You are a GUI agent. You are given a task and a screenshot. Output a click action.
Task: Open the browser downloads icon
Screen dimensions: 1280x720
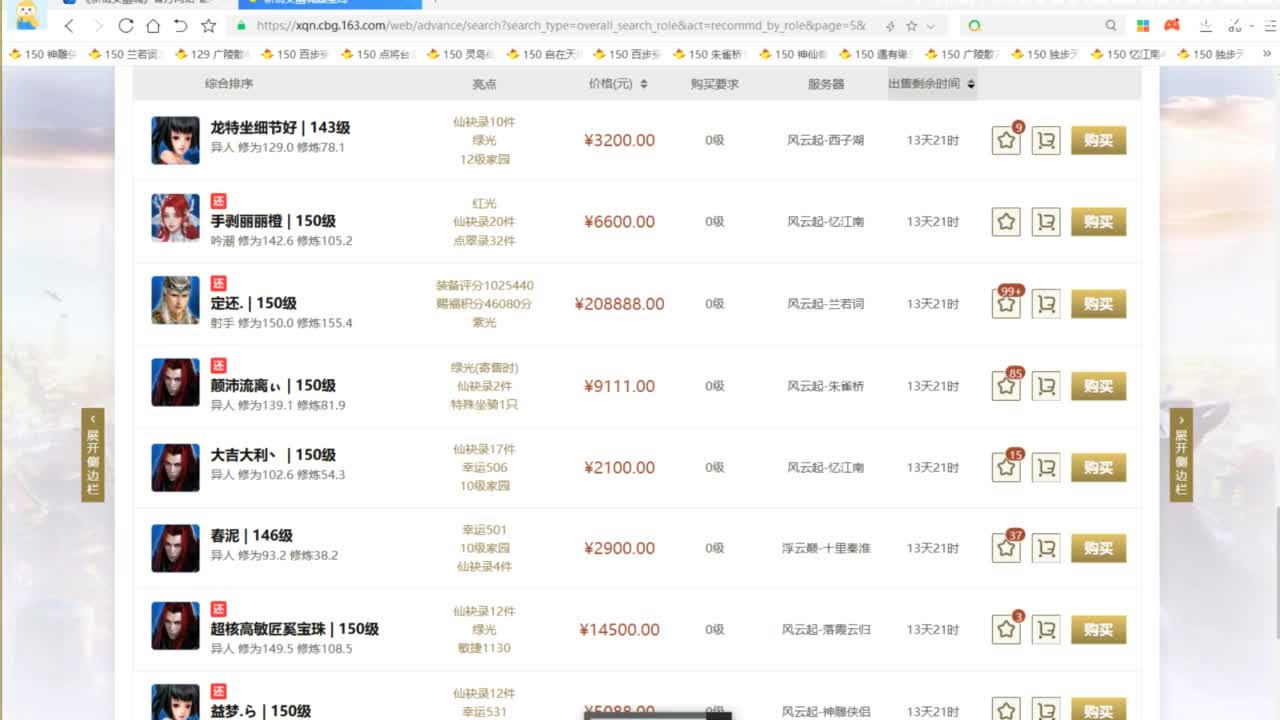(1206, 25)
